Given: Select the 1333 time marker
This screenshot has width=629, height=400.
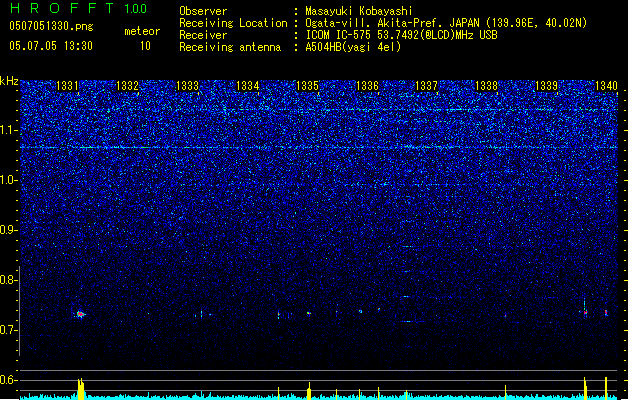Looking at the screenshot, I should pyautogui.click(x=187, y=86).
